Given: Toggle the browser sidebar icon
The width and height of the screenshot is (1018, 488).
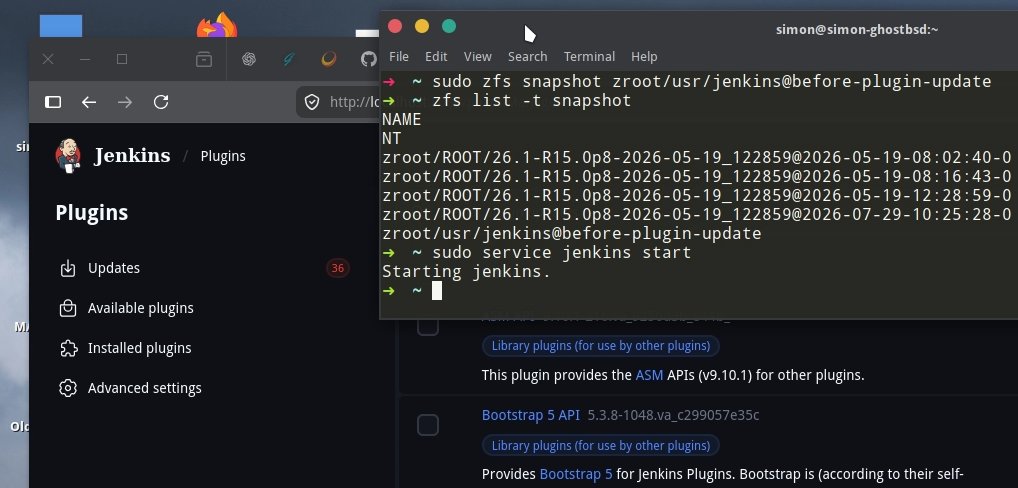Looking at the screenshot, I should click(53, 102).
